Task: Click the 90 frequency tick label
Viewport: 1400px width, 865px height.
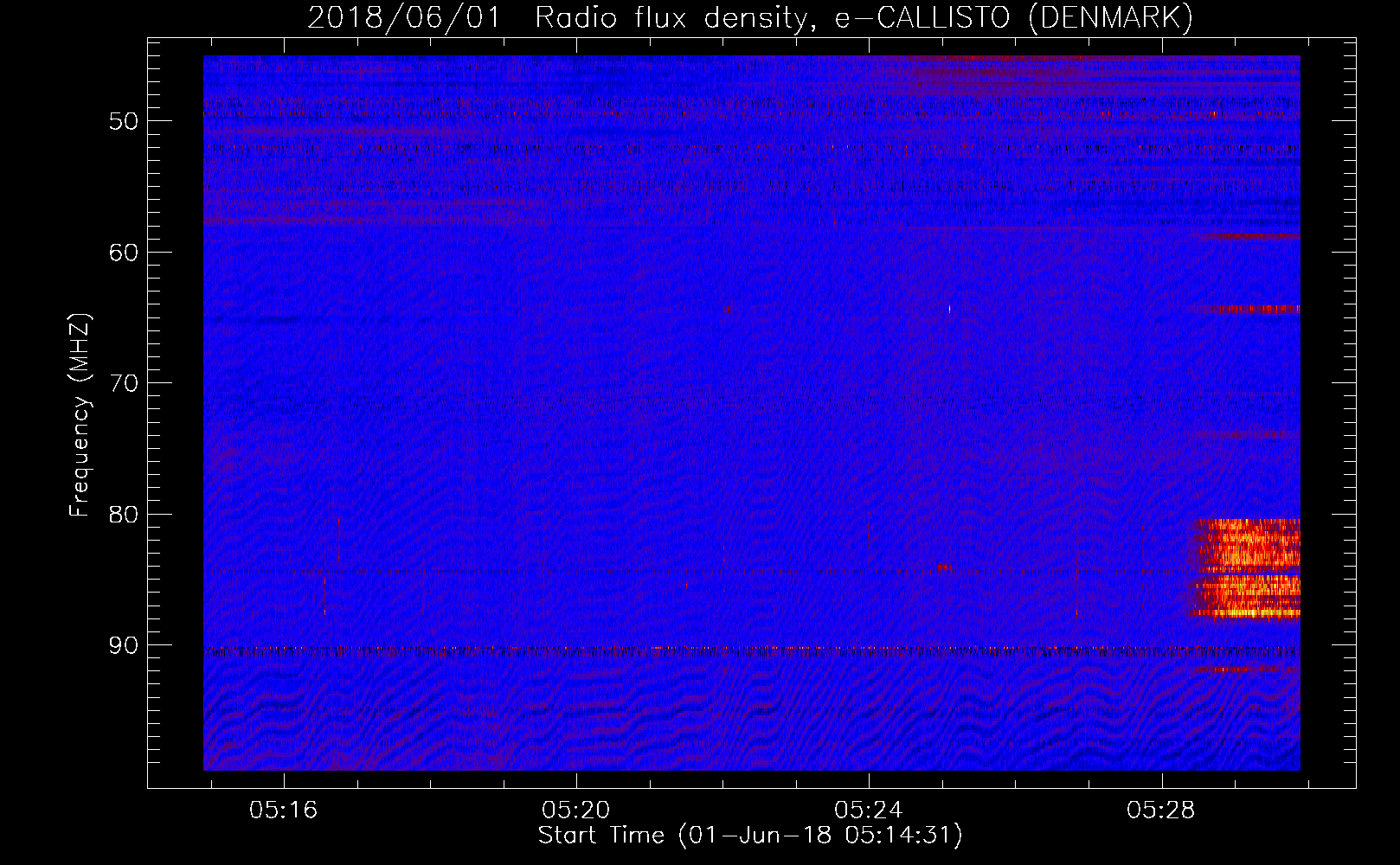Action: [x=124, y=646]
